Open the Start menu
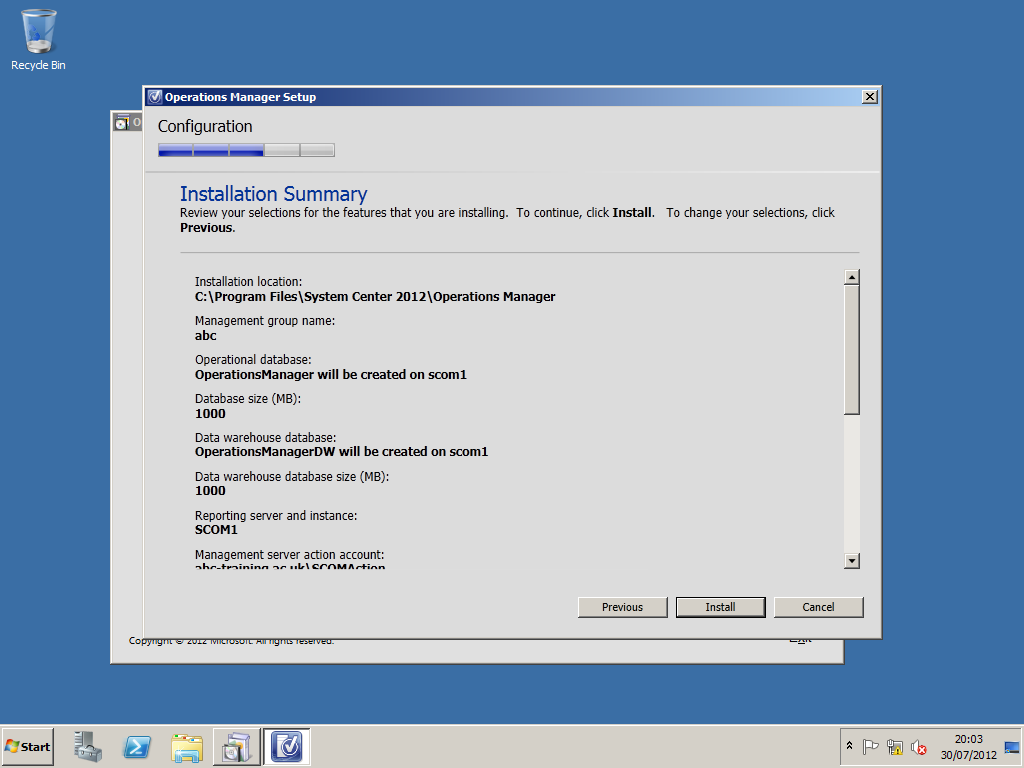This screenshot has height=768, width=1024. (x=27, y=746)
